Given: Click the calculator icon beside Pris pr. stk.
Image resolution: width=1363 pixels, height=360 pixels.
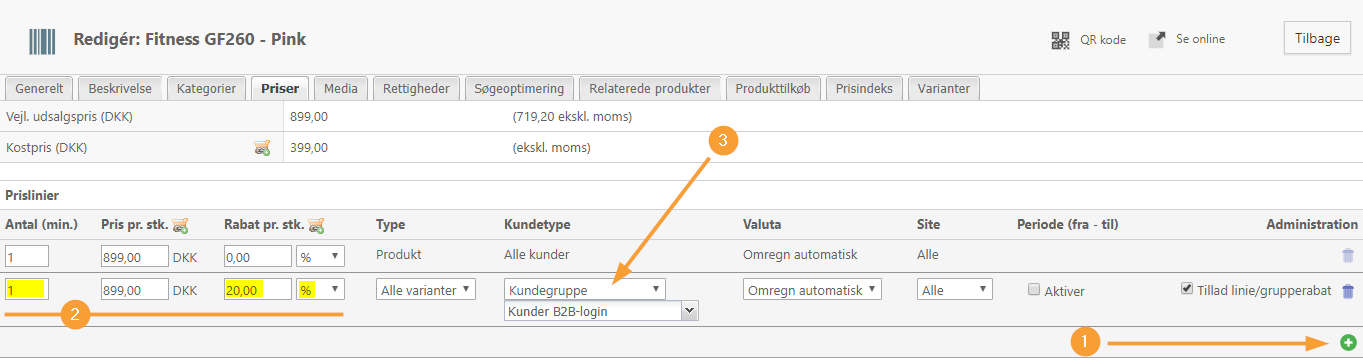Looking at the screenshot, I should tap(180, 225).
